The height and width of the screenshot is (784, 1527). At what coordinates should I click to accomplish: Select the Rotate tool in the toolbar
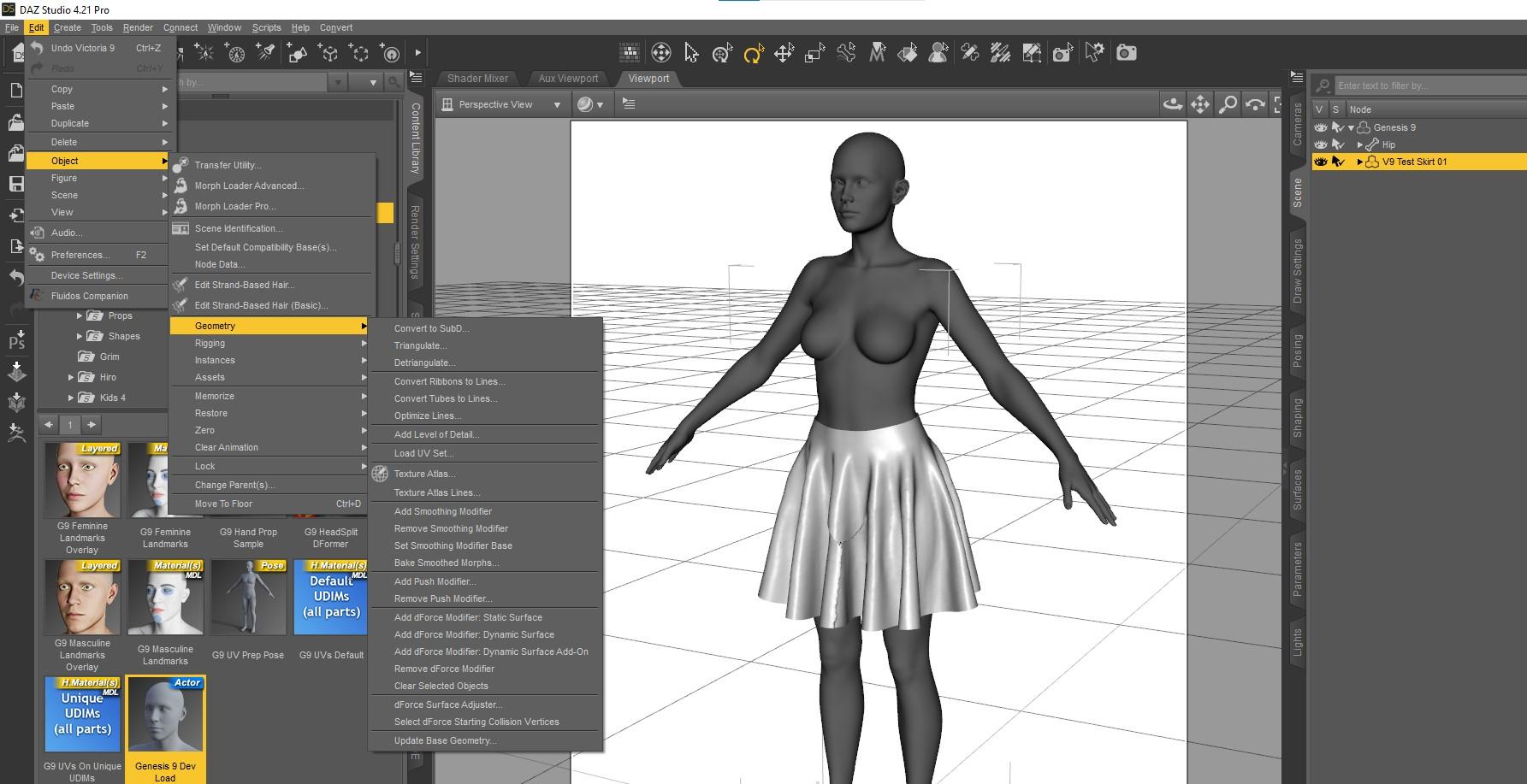pos(753,54)
